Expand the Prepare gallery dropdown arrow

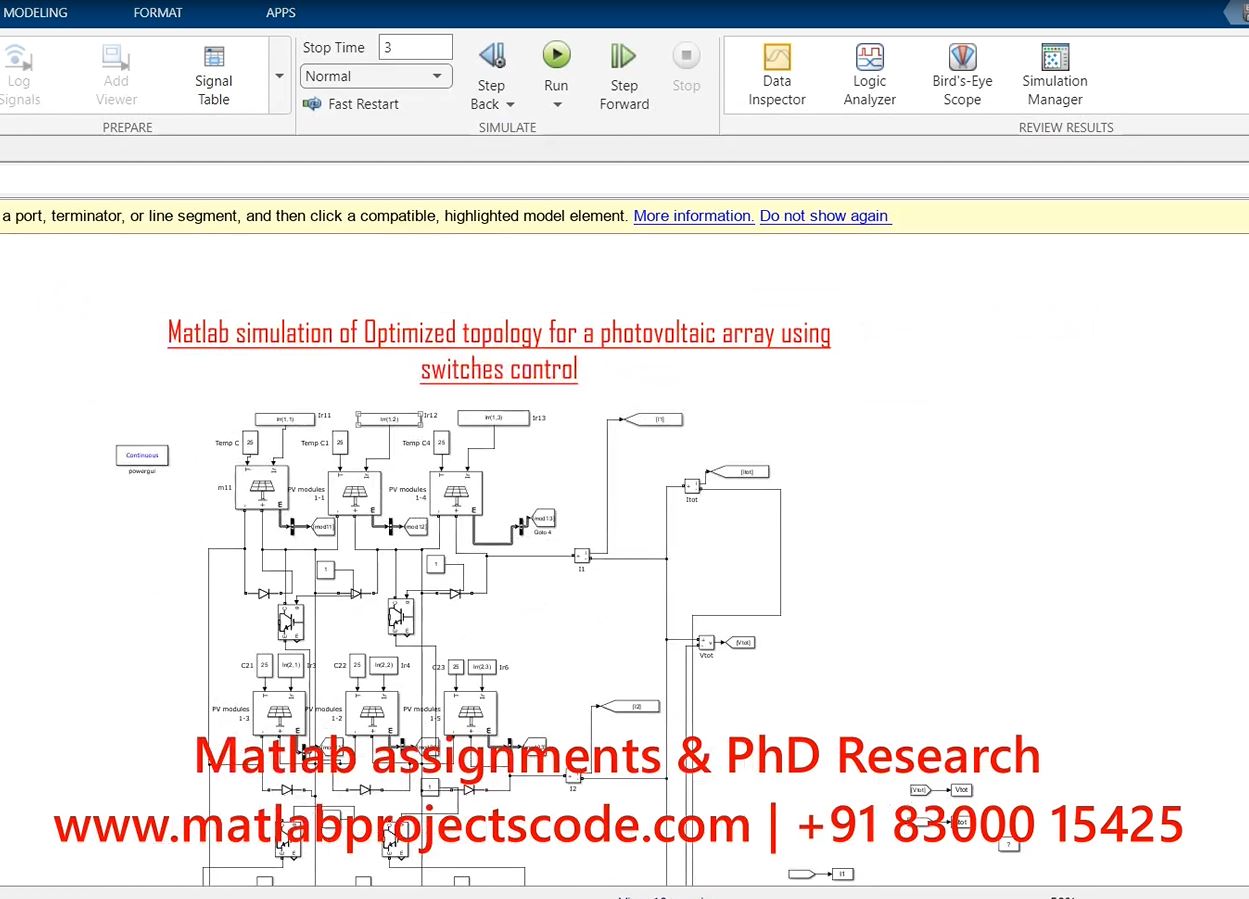tap(279, 76)
